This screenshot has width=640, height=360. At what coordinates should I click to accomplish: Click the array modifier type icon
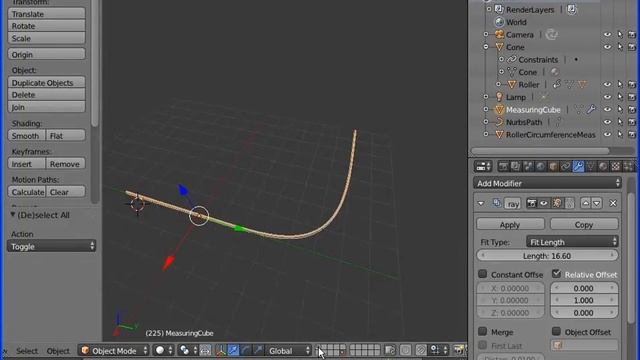(497, 203)
